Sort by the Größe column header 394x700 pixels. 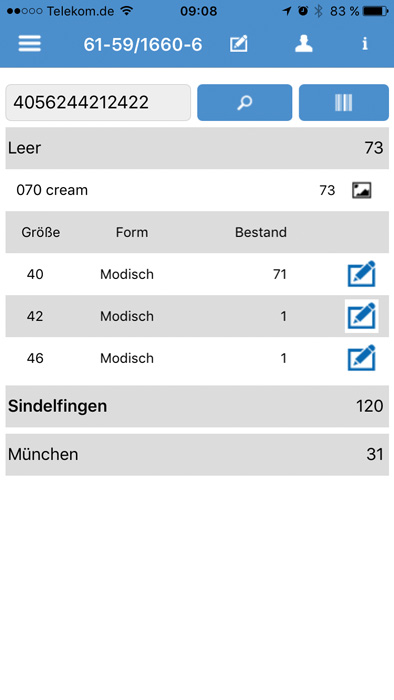click(41, 232)
